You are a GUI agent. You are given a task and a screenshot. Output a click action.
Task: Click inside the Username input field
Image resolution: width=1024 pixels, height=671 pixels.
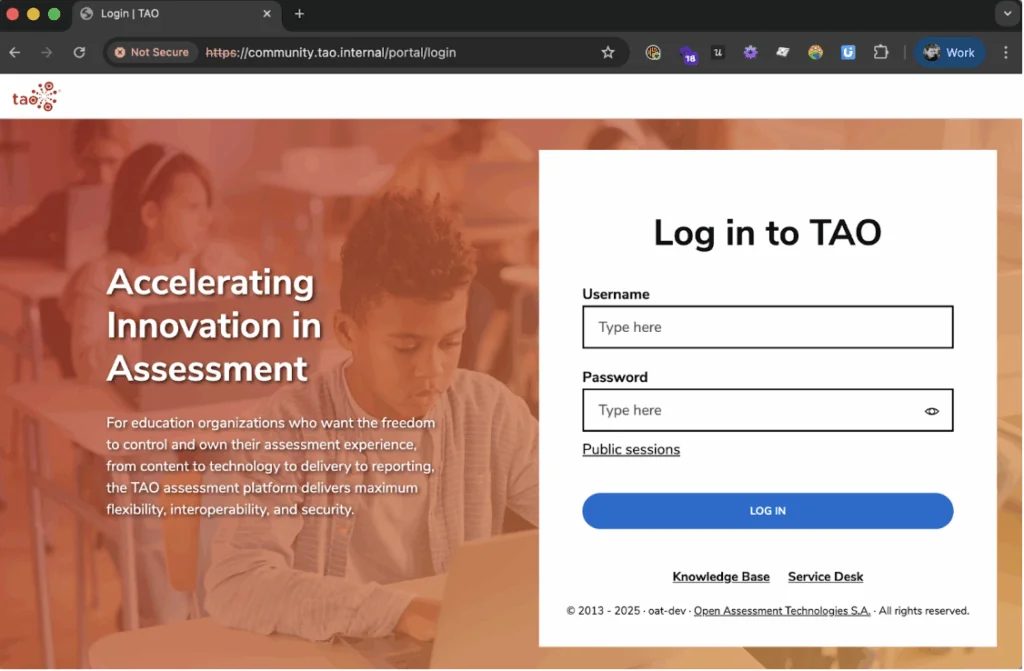coord(767,327)
